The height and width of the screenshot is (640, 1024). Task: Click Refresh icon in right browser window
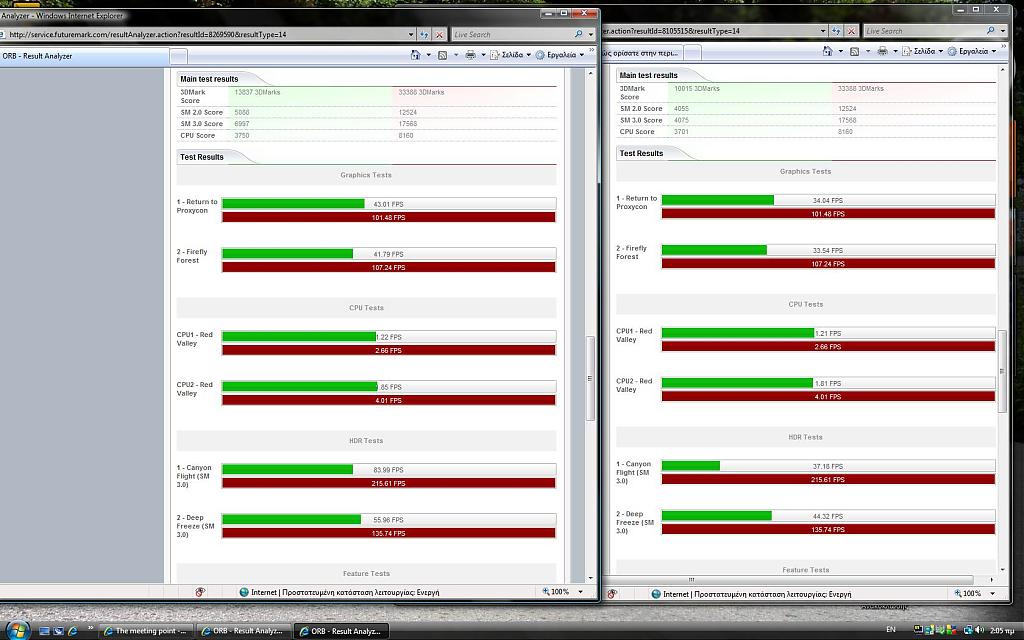pos(836,31)
